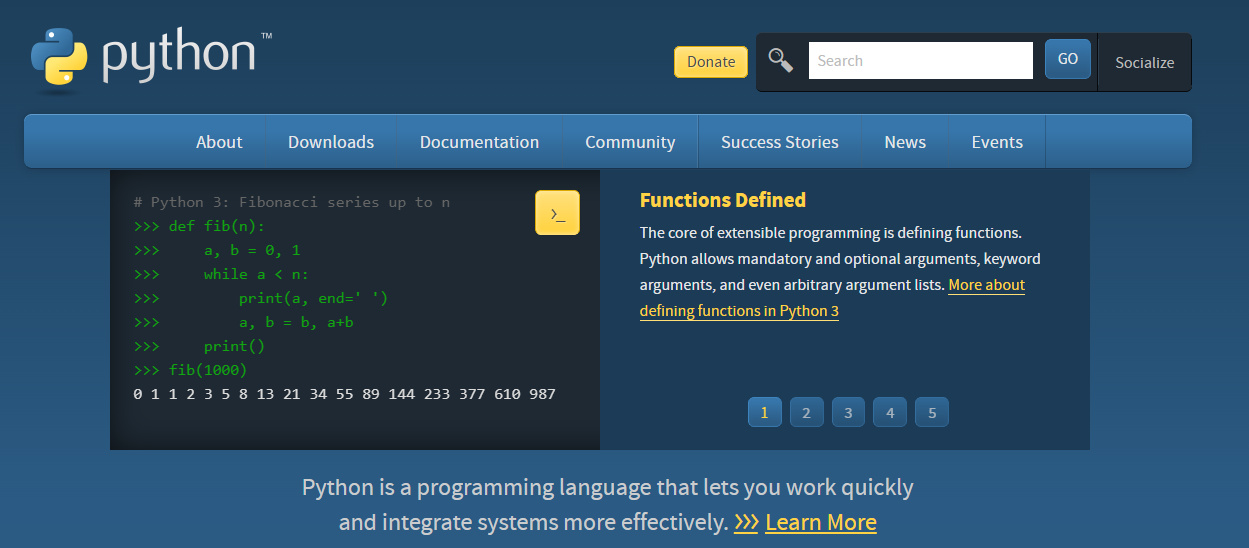Viewport: 1249px width, 548px height.
Task: Click the code line 'fib(1000)'
Action: point(208,370)
